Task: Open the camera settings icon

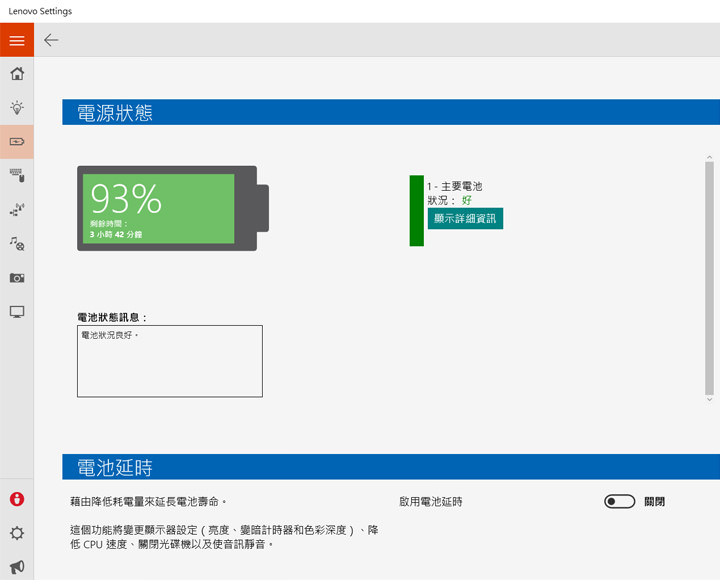Action: (x=17, y=278)
